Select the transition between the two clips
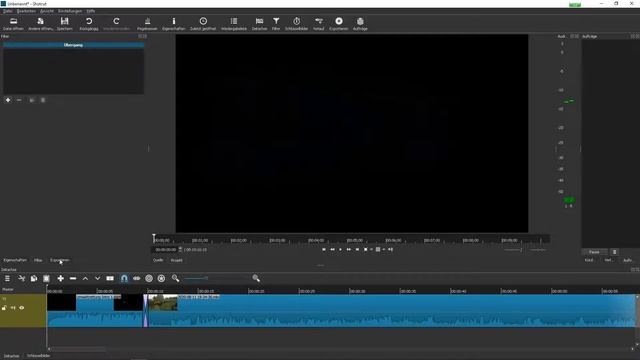Viewport: 640px width, 360px height. click(x=145, y=311)
